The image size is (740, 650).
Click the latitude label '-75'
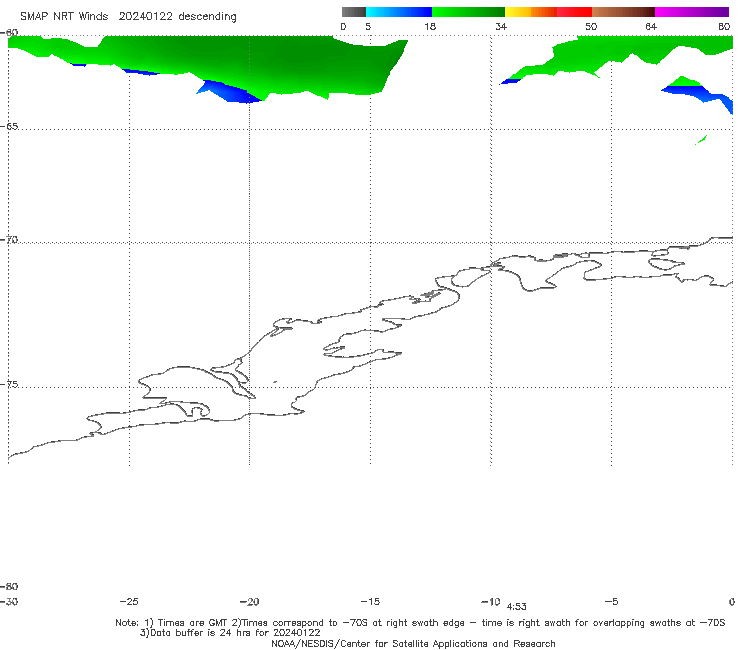[x=9, y=385]
